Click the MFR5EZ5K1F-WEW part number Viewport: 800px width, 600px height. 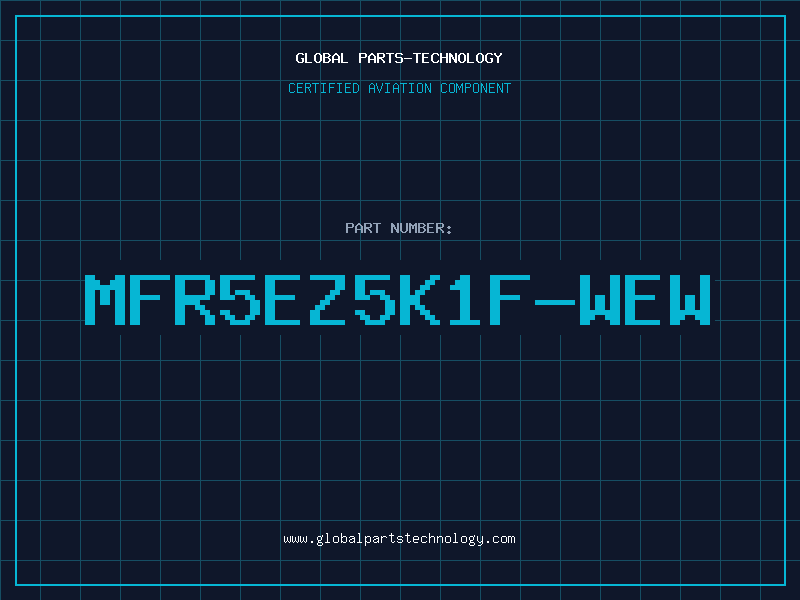398,300
